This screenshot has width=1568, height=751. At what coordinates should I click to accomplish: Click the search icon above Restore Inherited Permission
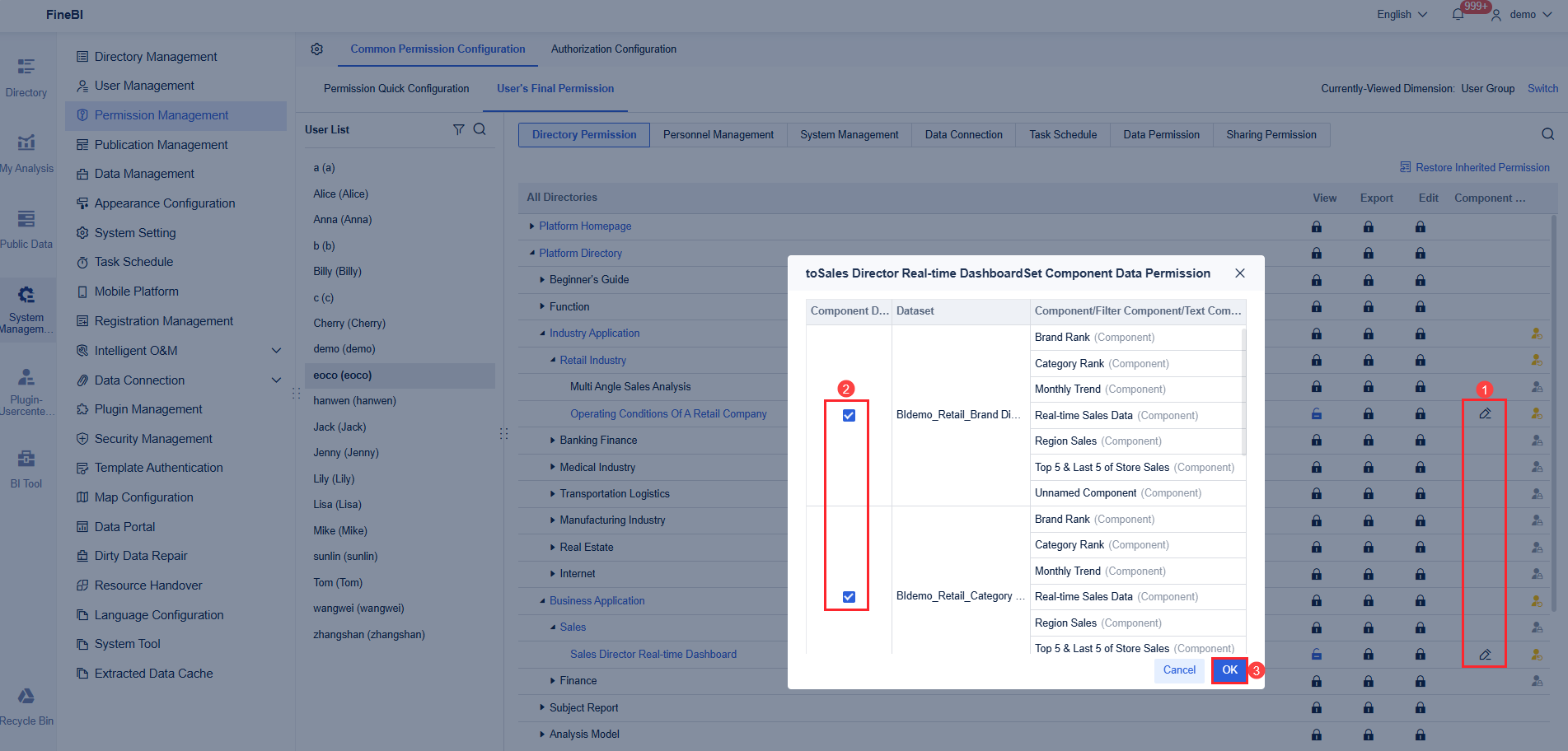click(1548, 134)
